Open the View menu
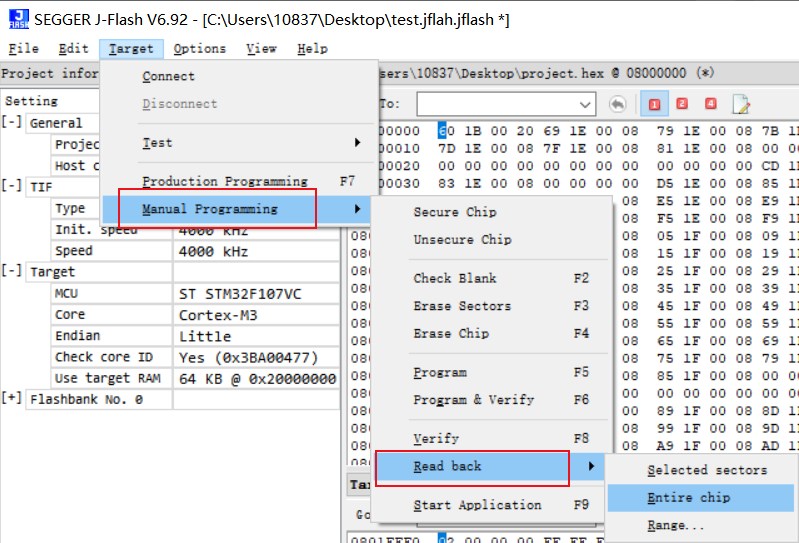The width and height of the screenshot is (799, 543). 261,49
